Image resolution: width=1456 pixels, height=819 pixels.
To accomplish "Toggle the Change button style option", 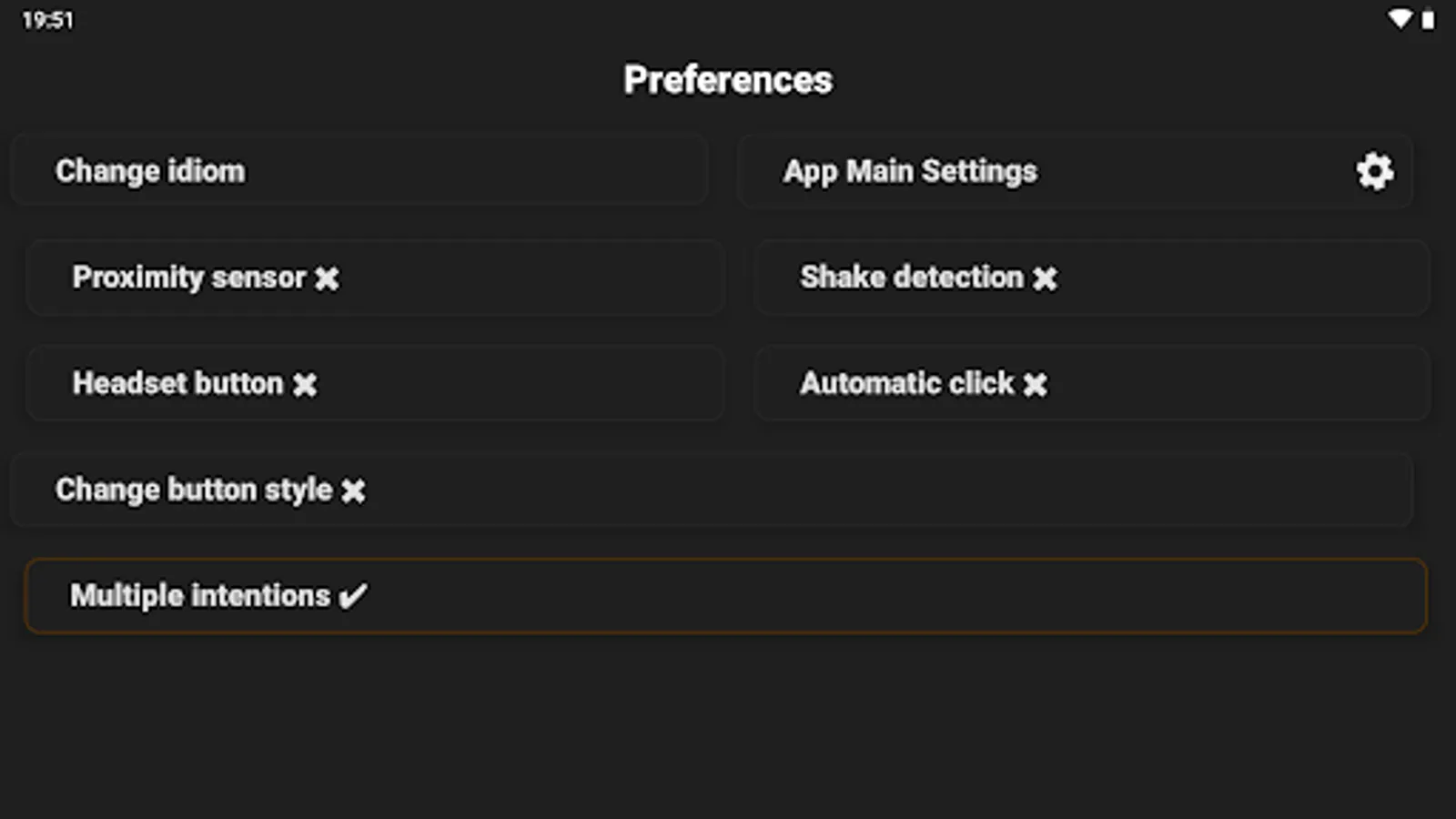I will 710,490.
